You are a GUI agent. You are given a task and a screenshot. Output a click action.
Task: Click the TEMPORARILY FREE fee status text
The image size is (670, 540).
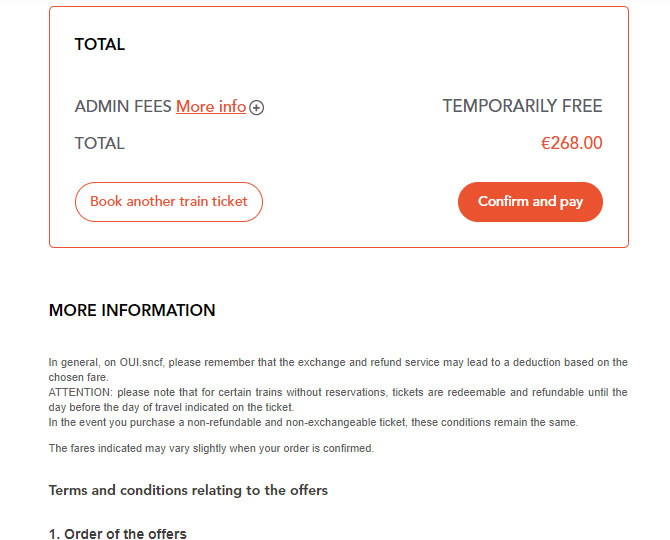tap(522, 106)
